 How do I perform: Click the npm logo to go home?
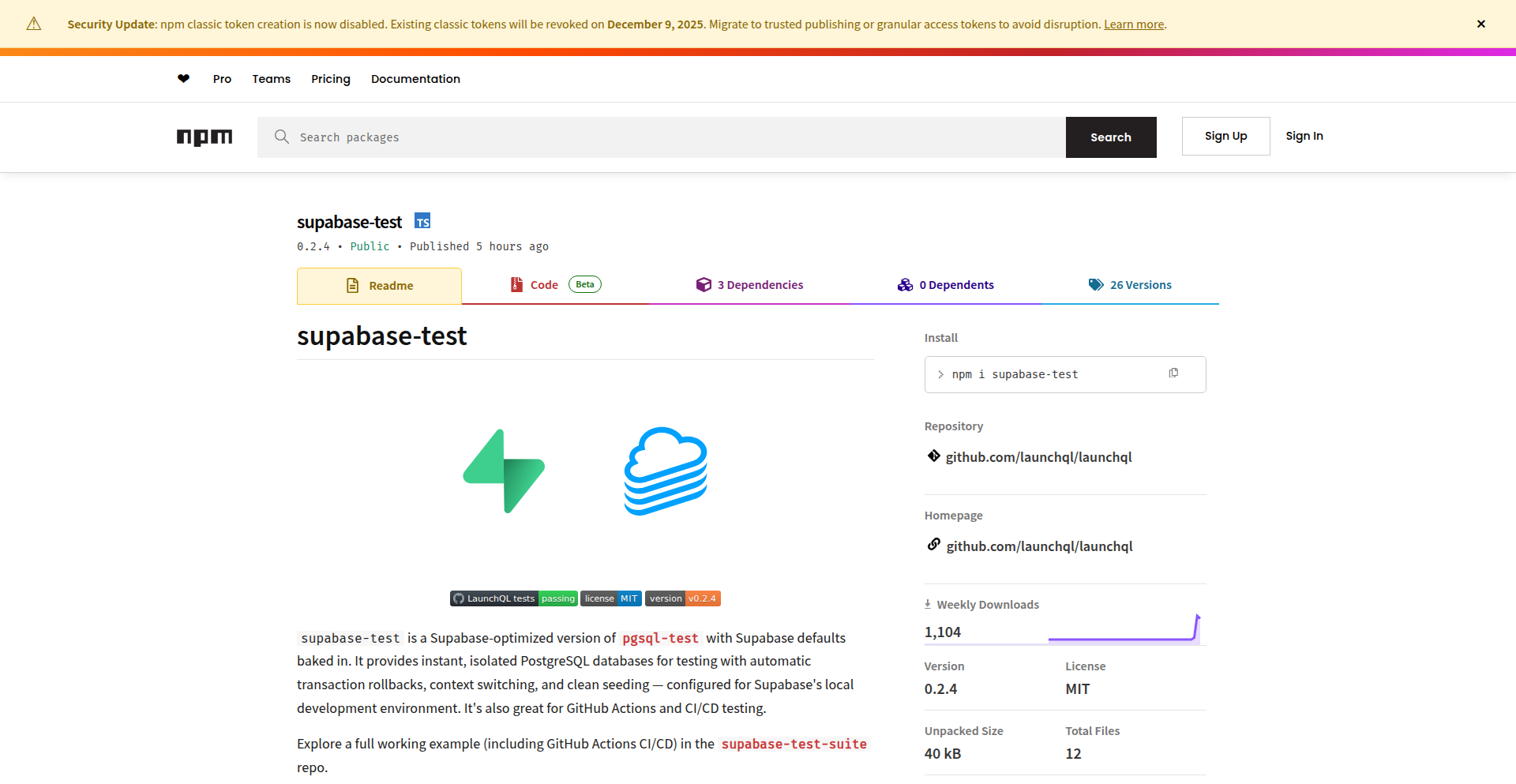[205, 137]
